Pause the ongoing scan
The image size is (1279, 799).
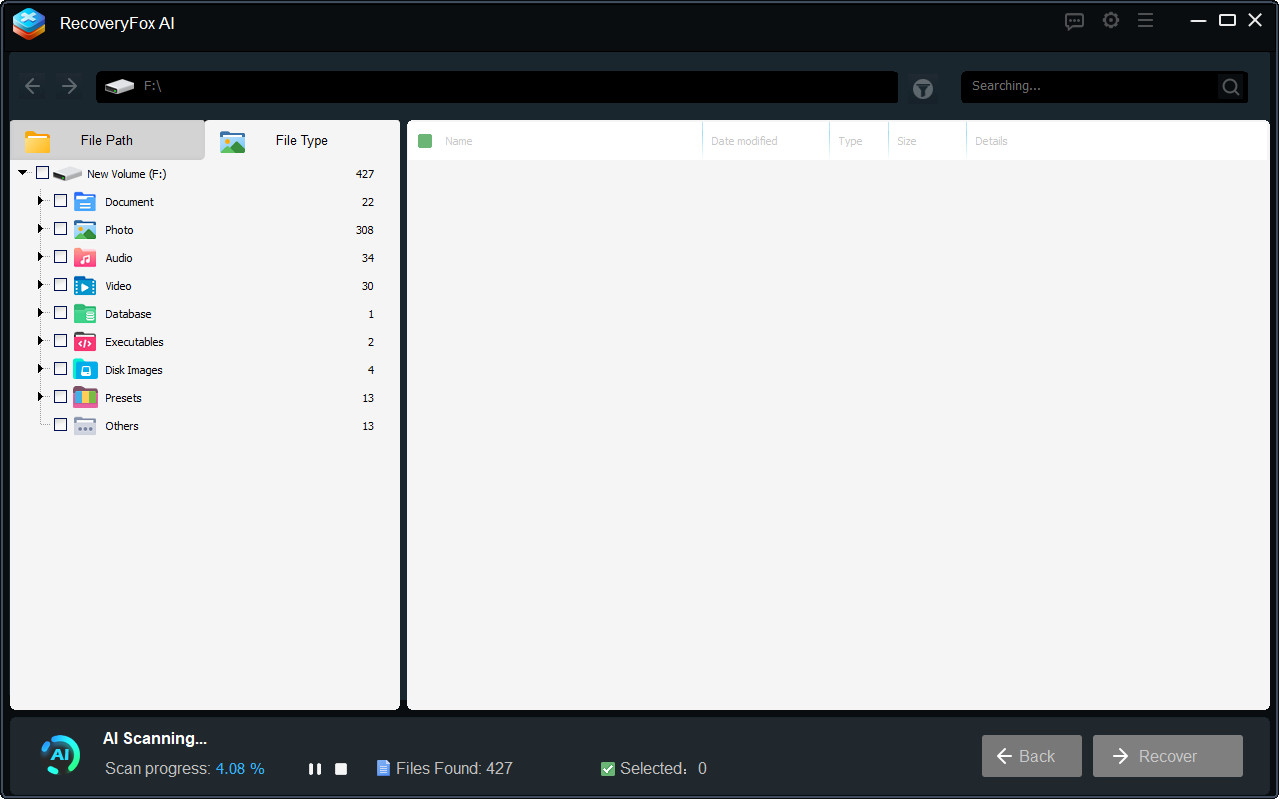tap(314, 768)
